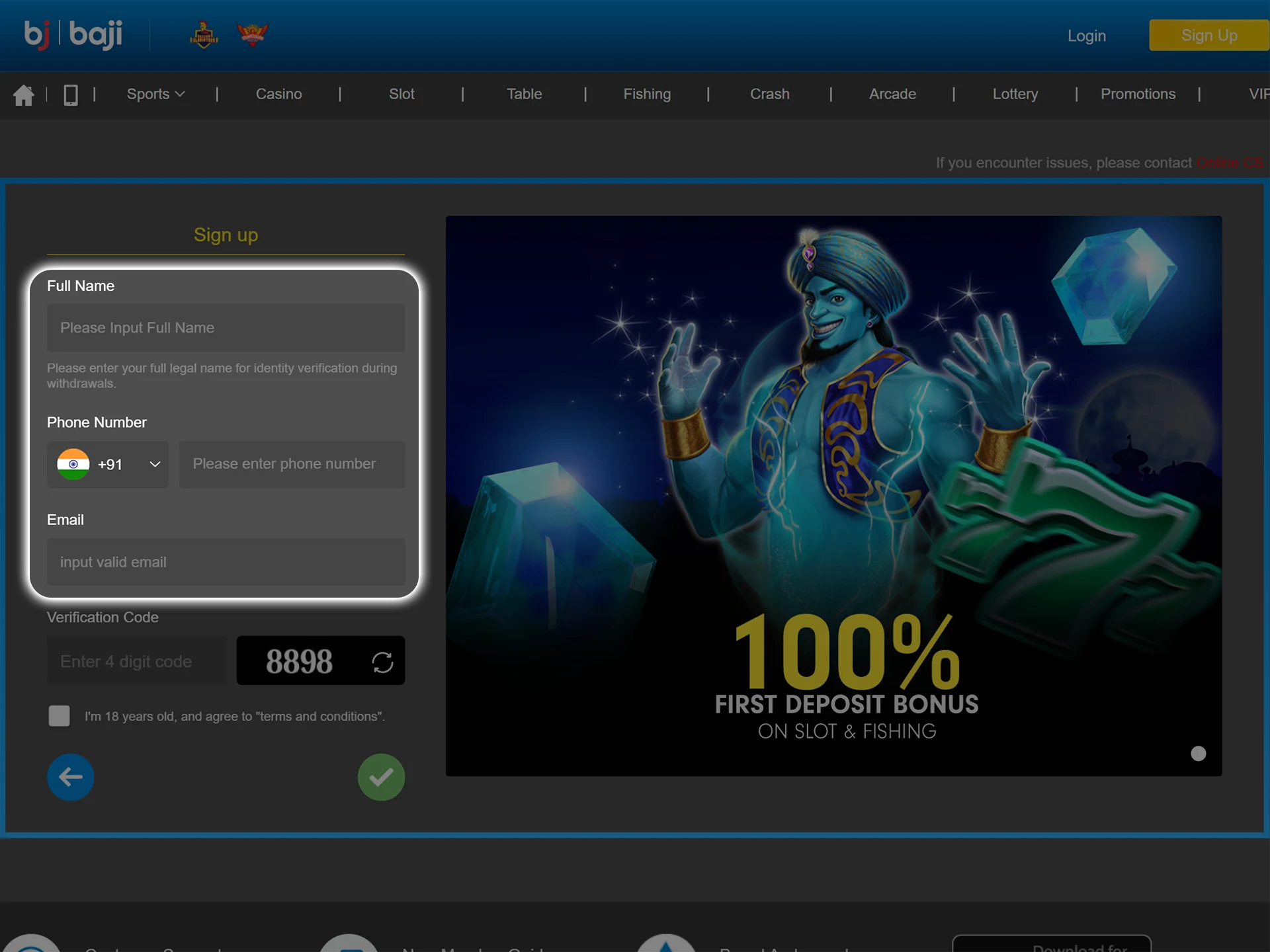Viewport: 1270px width, 952px height.
Task: Click the back arrow navigation icon
Action: (x=70, y=775)
